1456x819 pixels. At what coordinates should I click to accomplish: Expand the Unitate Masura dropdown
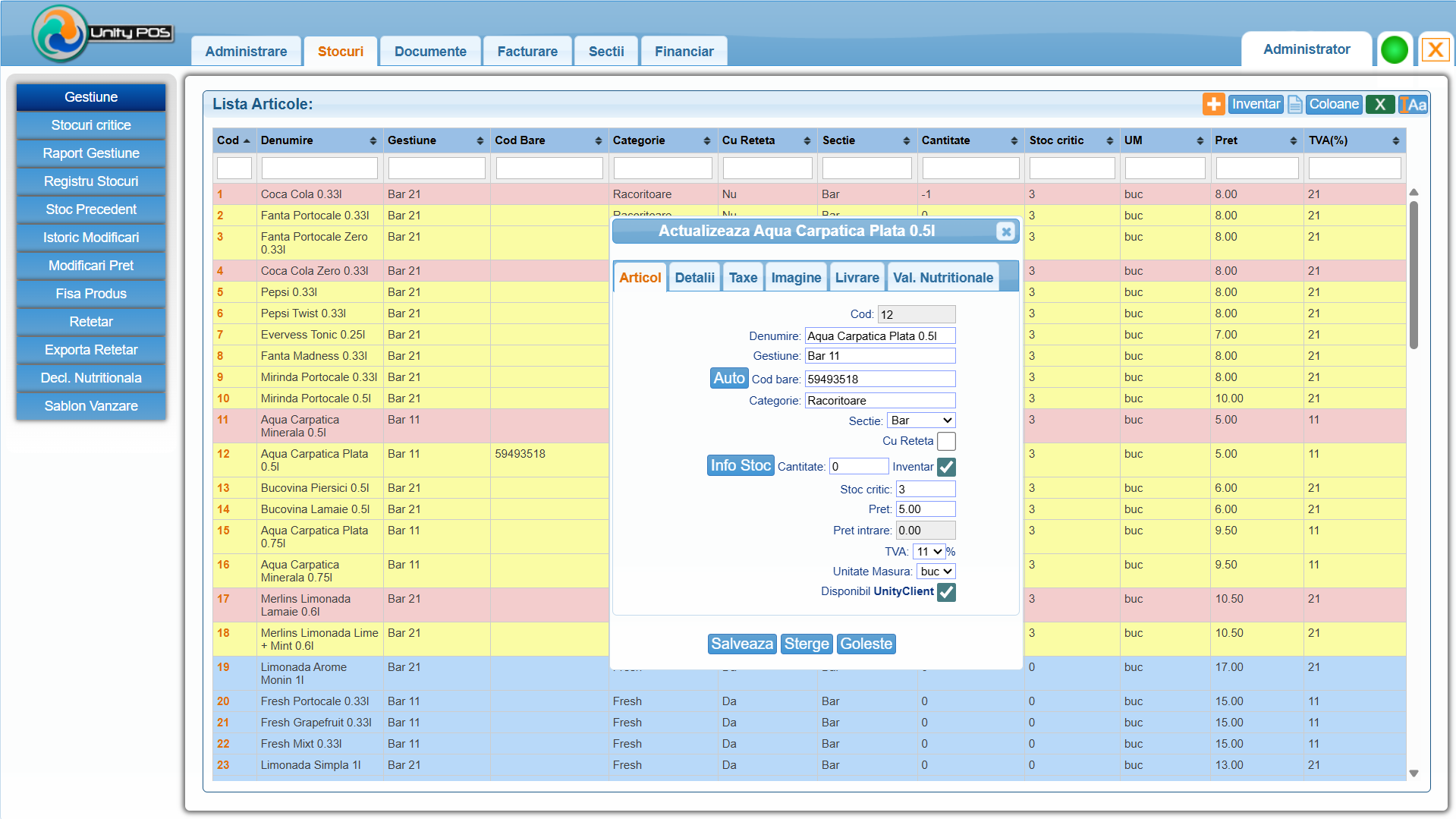pyautogui.click(x=936, y=572)
